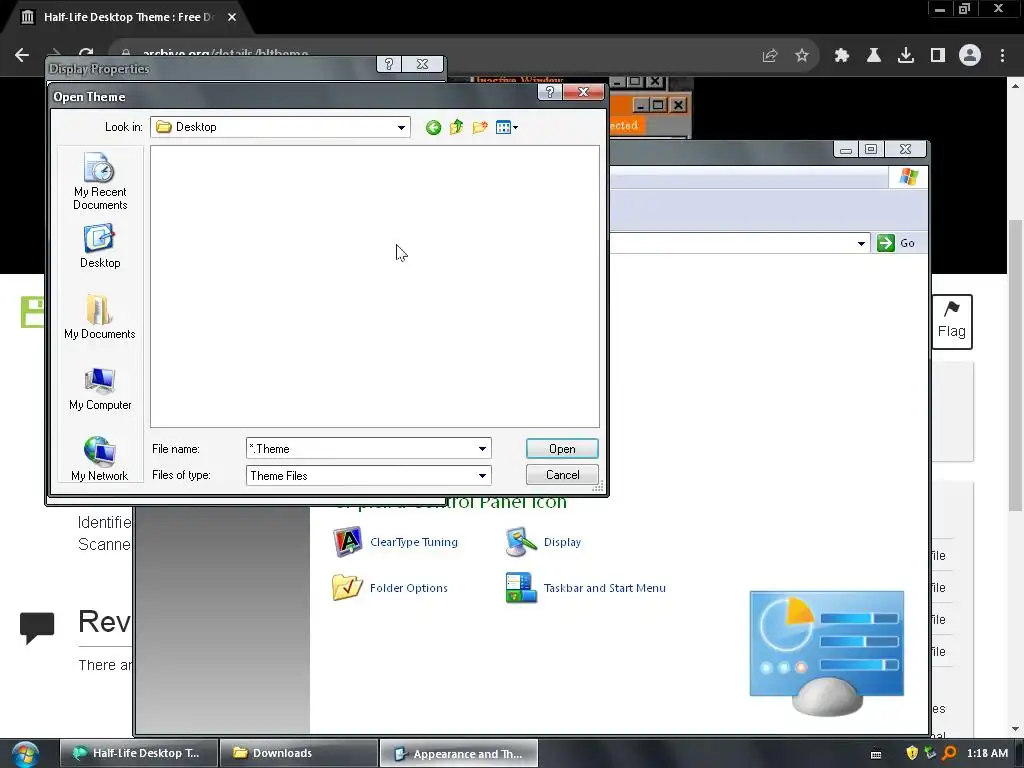Open Chrome labs flask icon

point(874,56)
